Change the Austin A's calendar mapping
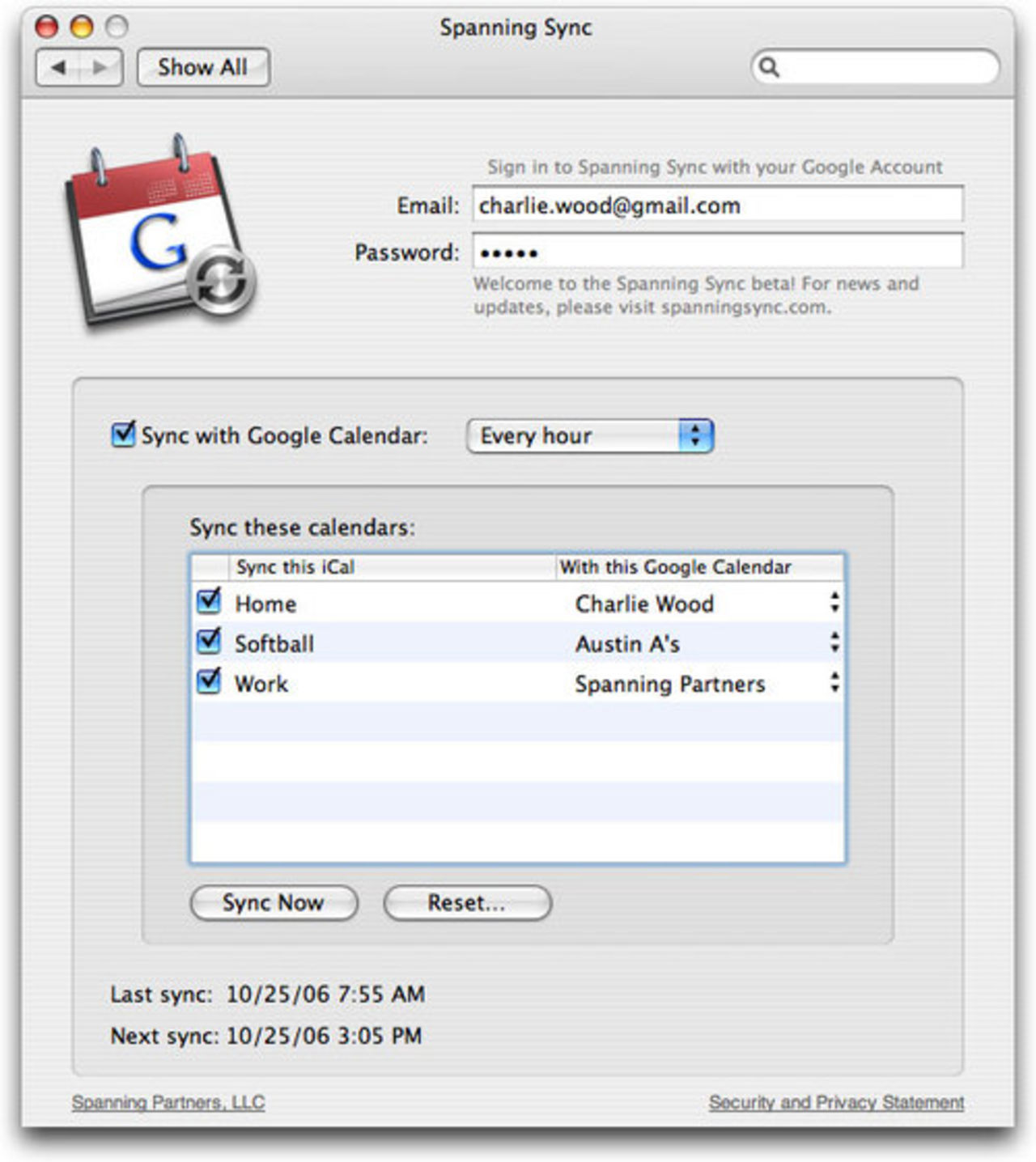This screenshot has height=1162, width=1036. coord(835,642)
